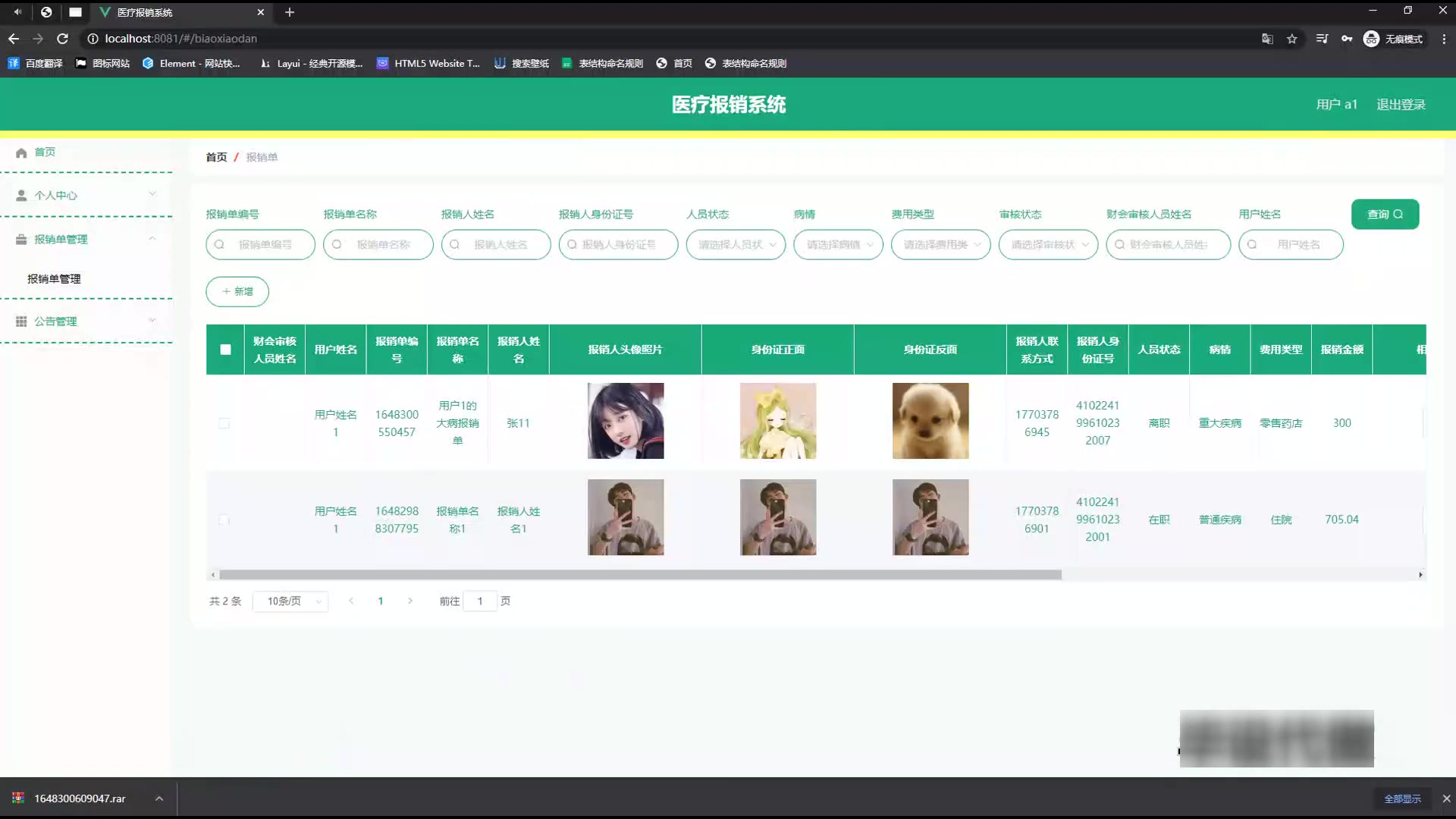Click the 新增 add button

click(x=237, y=291)
